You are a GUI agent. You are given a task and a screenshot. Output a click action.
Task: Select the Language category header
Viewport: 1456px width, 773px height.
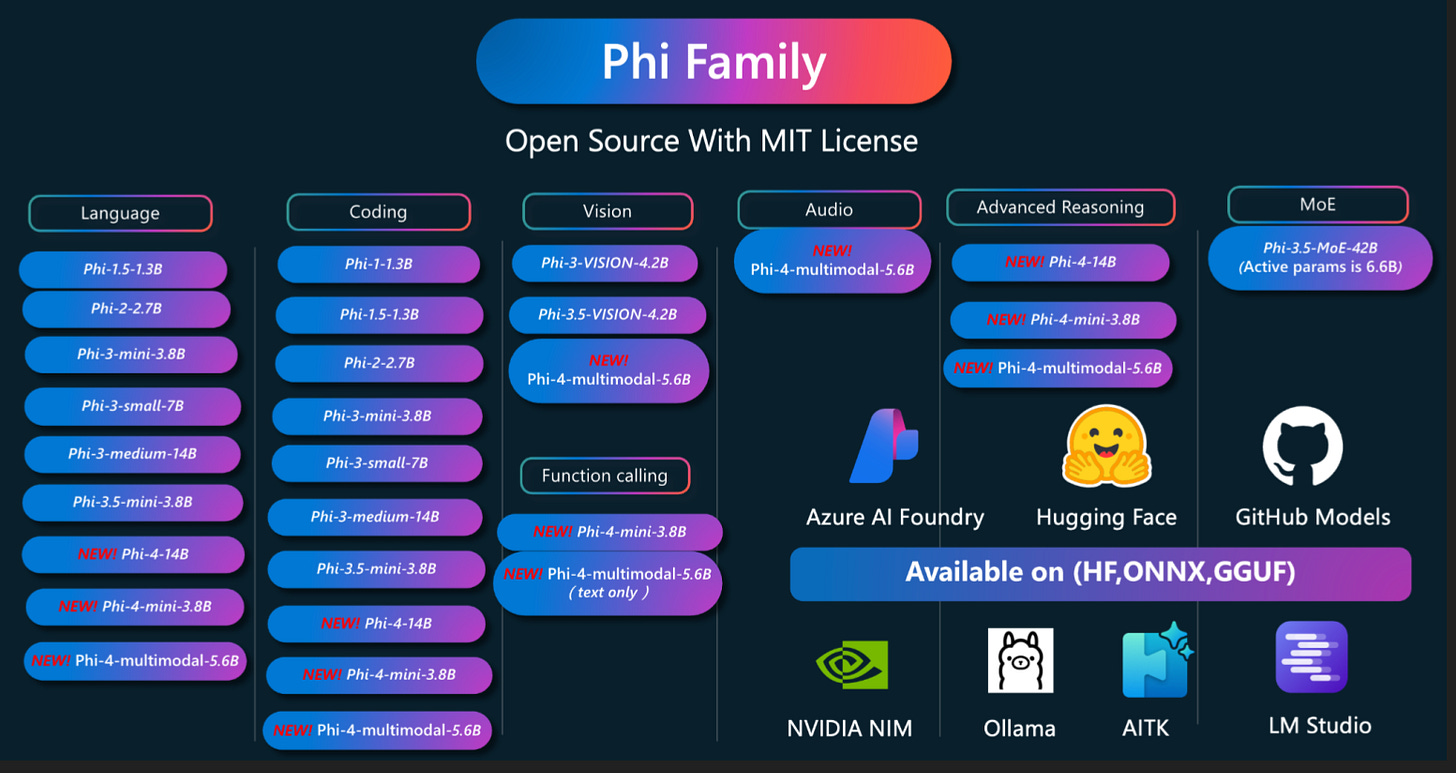[120, 213]
